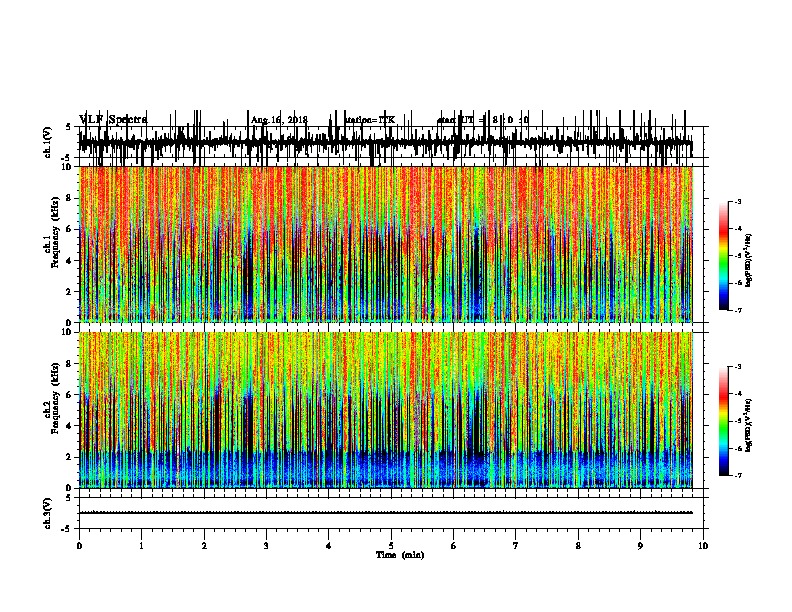792x612 pixels.
Task: Click the ch.2 spectrogram color bar
Action: pyautogui.click(x=724, y=421)
